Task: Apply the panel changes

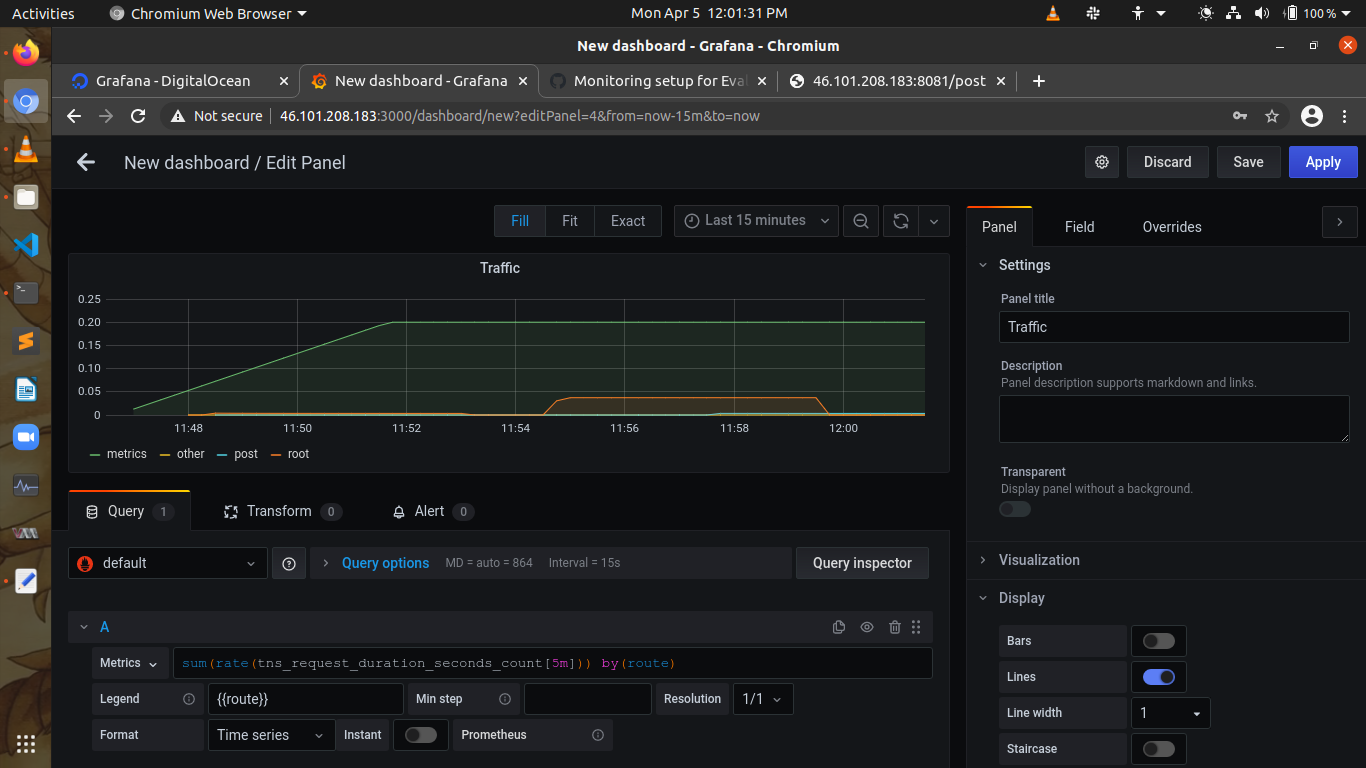Action: click(1322, 161)
